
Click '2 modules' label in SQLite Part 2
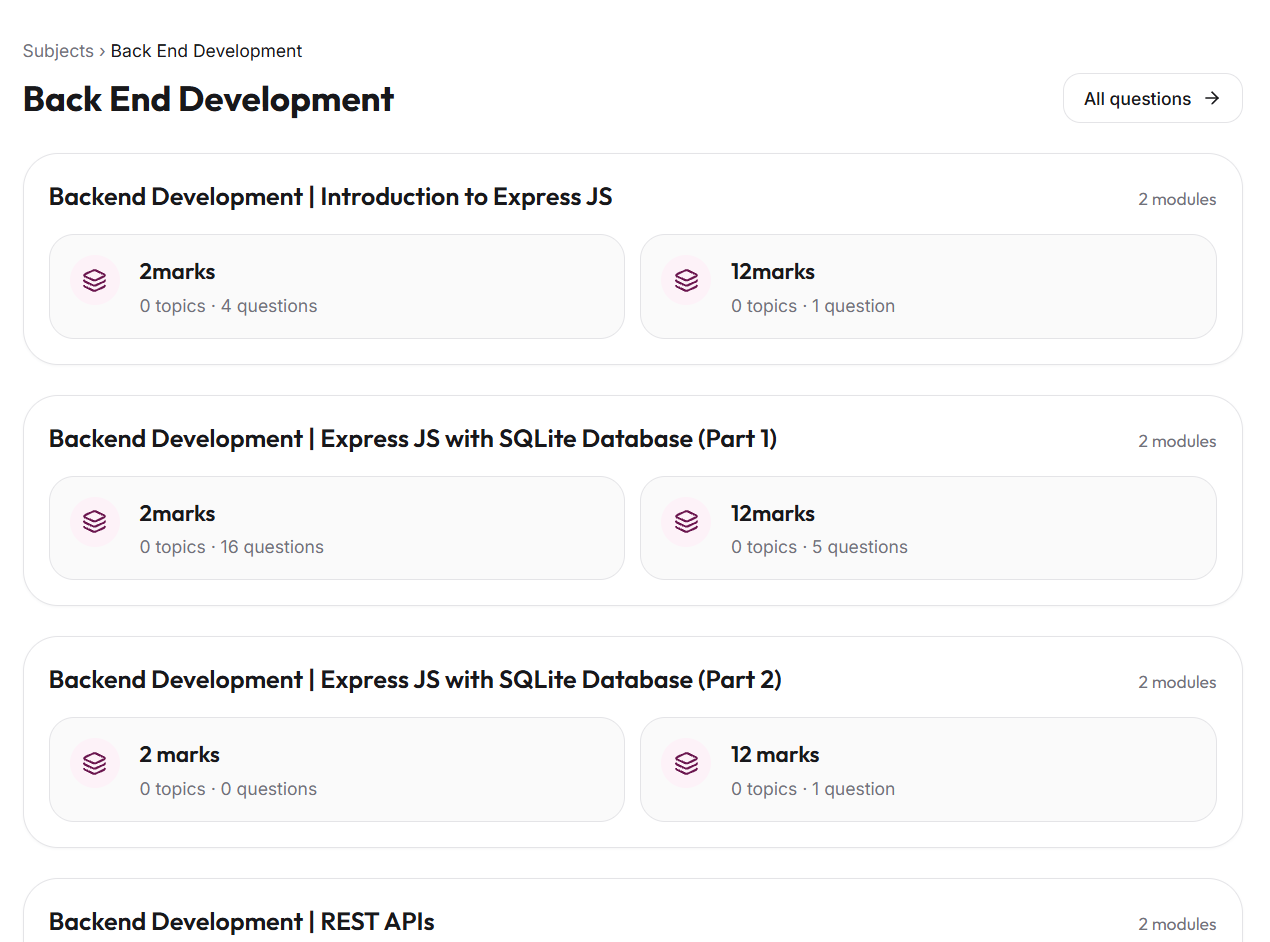(x=1177, y=682)
